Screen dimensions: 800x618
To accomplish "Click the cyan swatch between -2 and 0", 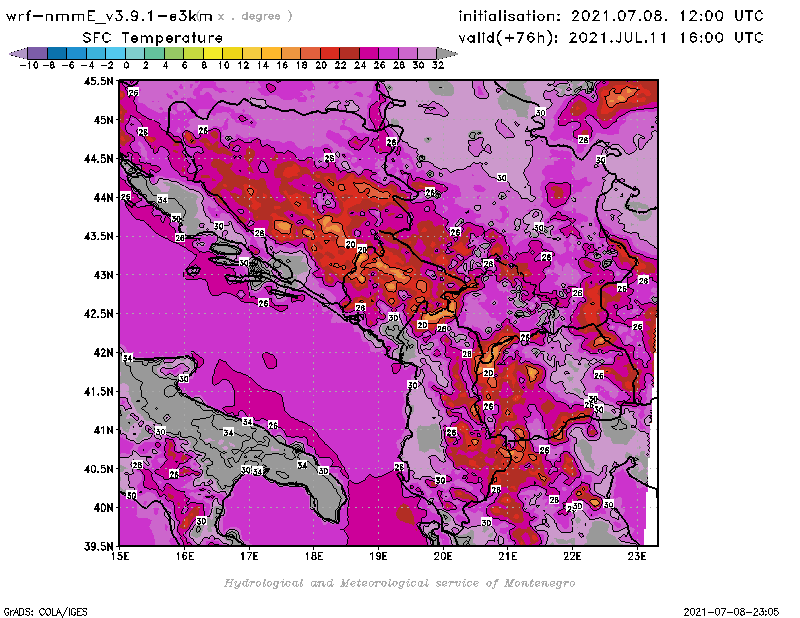I will 115,53.
